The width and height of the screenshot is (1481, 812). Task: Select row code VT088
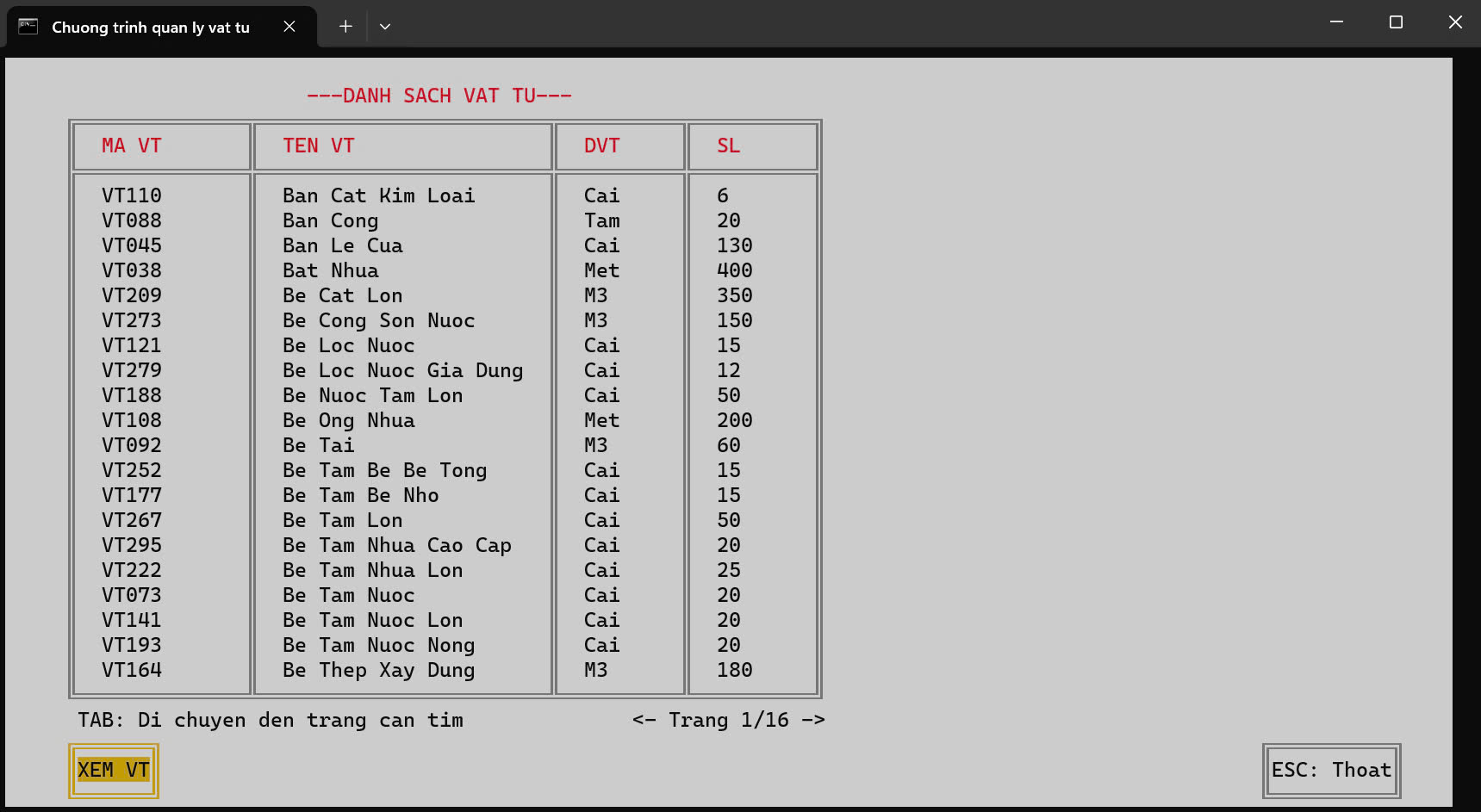132,221
